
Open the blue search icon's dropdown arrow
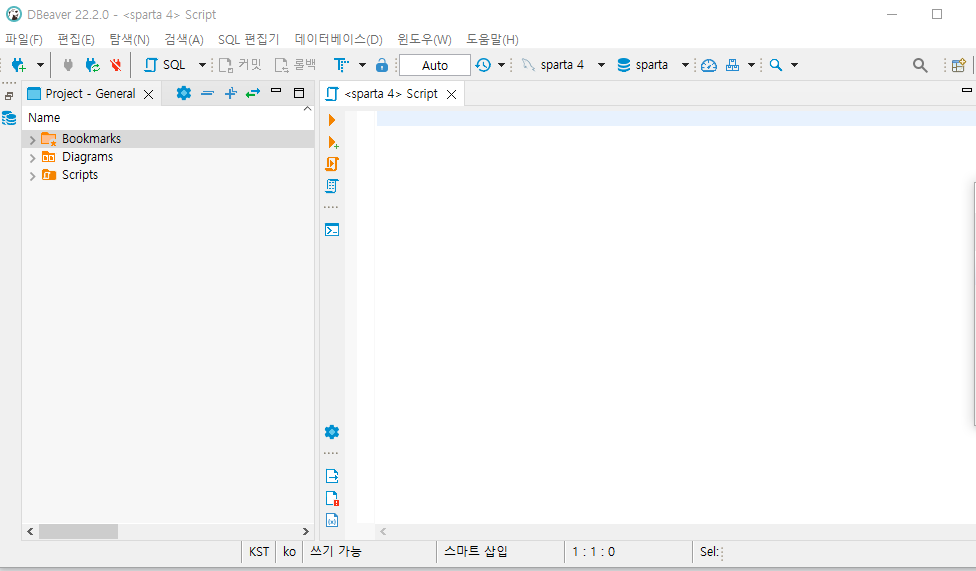point(794,65)
